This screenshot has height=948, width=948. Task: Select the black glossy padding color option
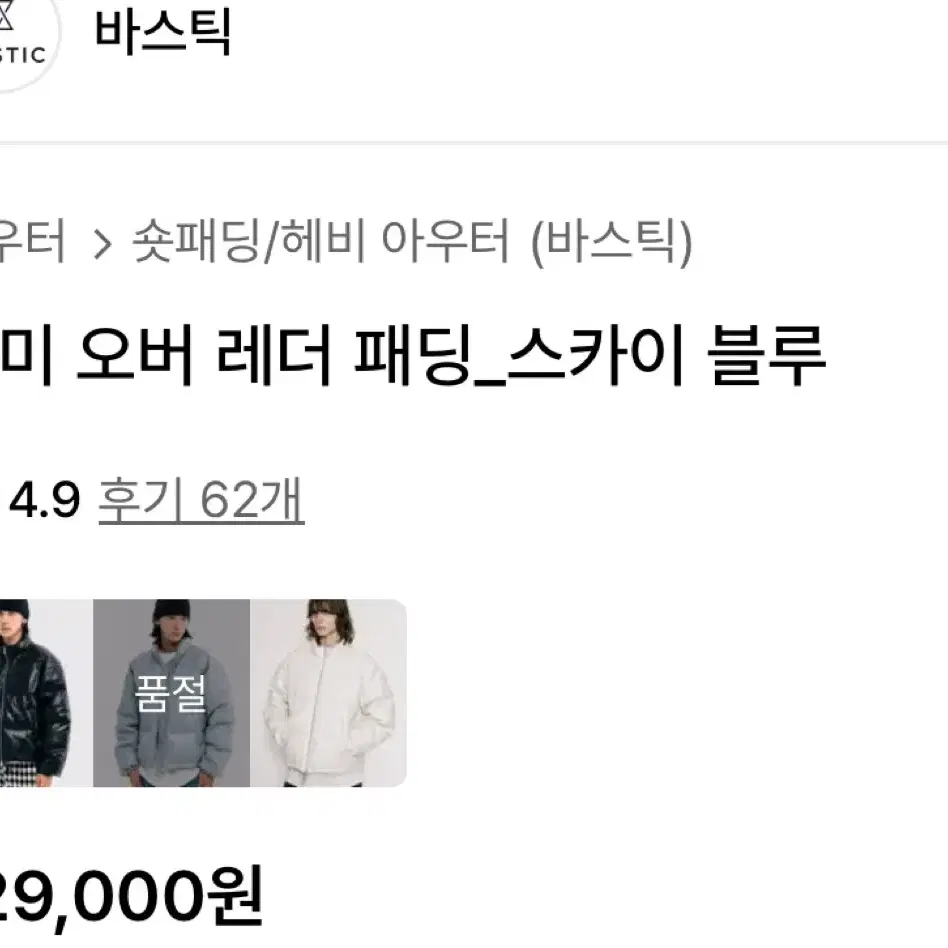point(46,693)
